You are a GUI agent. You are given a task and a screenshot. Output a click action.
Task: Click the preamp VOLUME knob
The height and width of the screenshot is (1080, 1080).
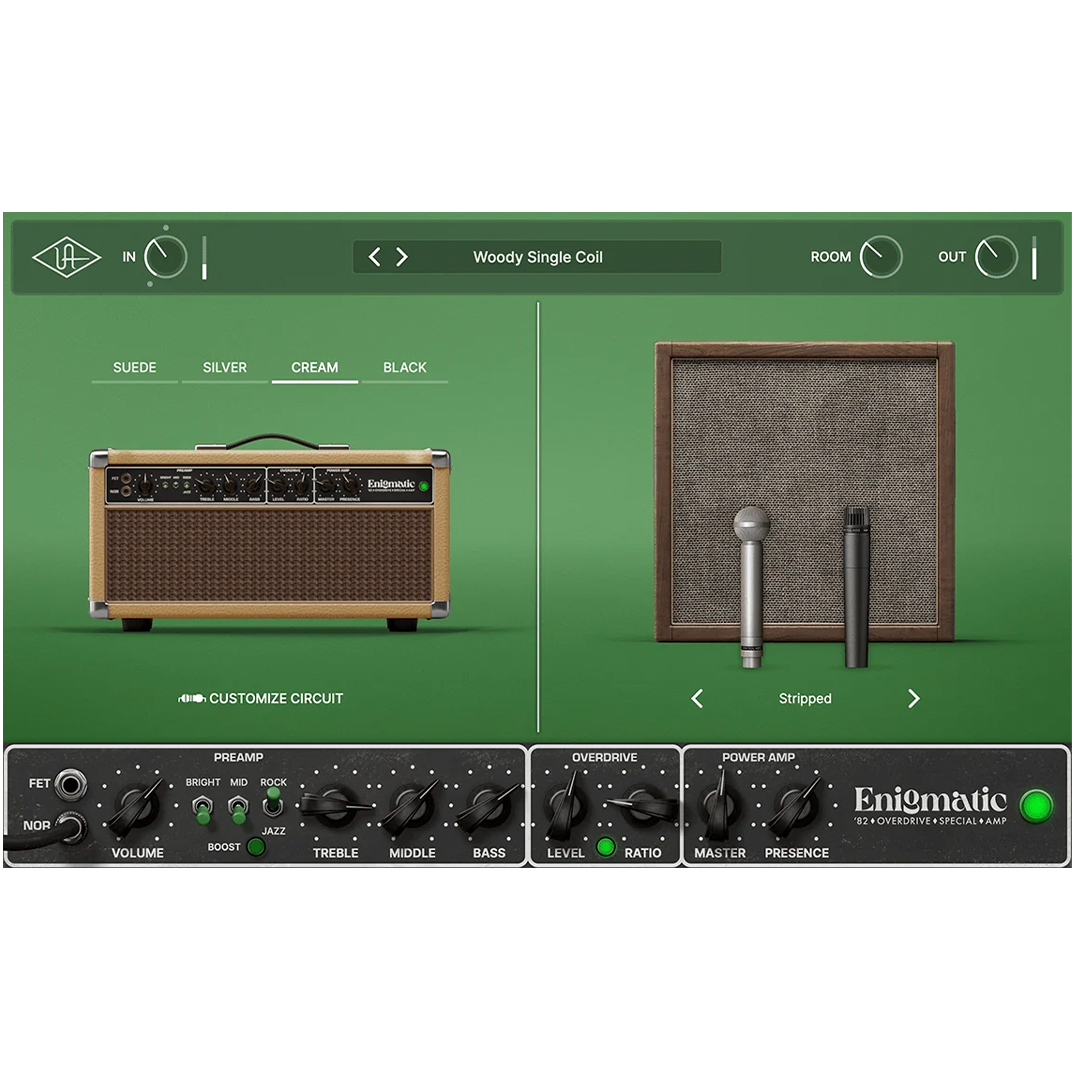(136, 806)
